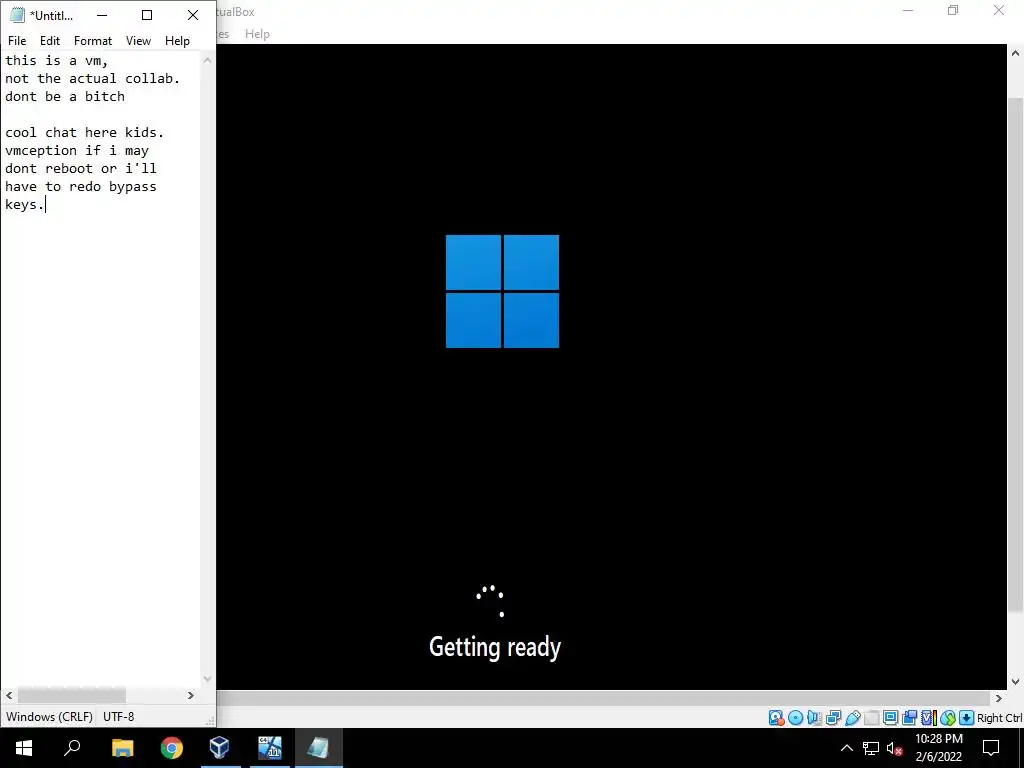Place cursor after 'keys.' in Notepad
Screen dimensions: 1024x768
[46, 204]
